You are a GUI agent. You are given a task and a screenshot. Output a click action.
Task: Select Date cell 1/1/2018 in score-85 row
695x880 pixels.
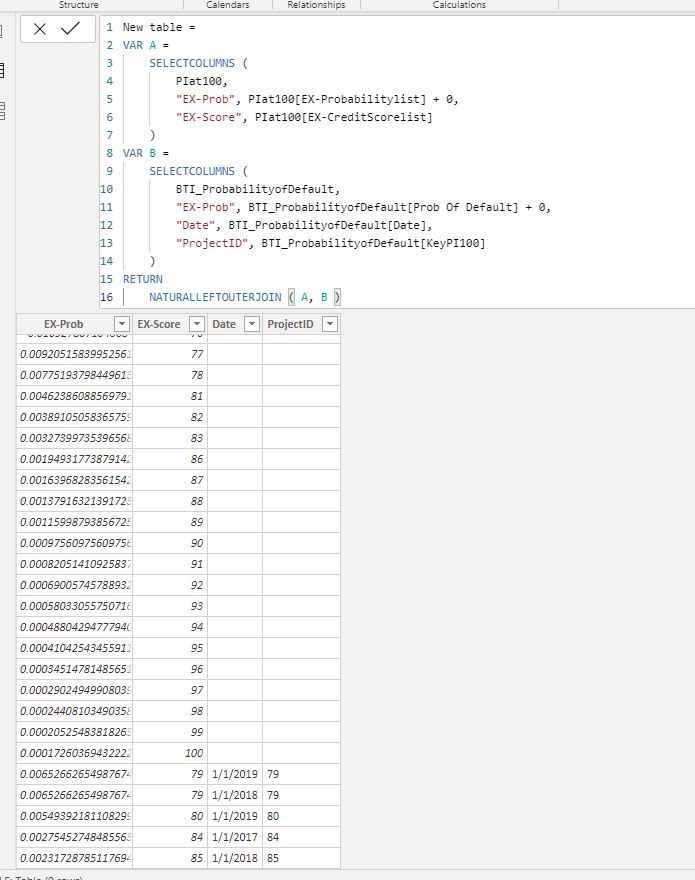point(235,858)
